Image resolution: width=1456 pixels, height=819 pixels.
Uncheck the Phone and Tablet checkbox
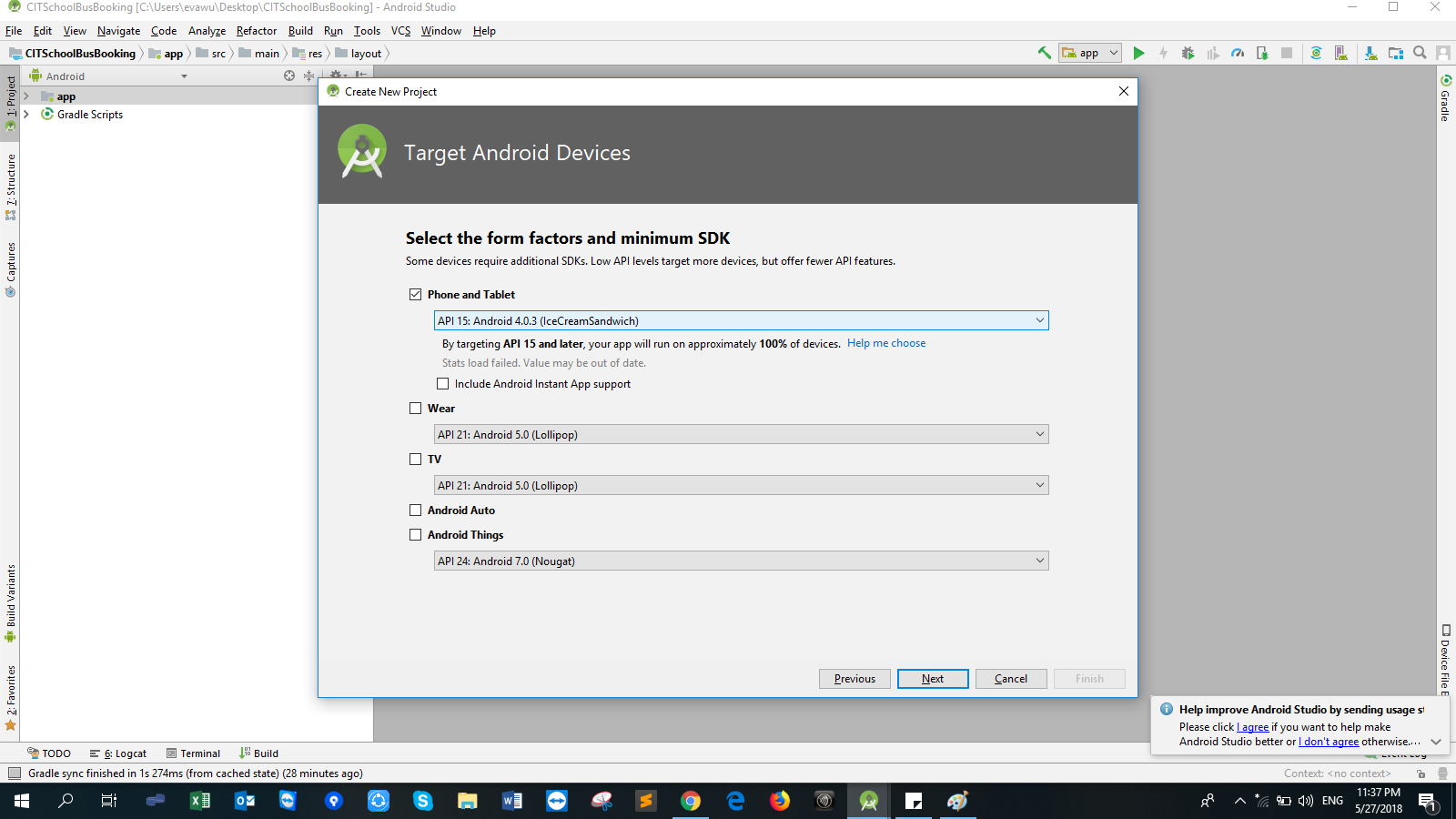coord(416,295)
